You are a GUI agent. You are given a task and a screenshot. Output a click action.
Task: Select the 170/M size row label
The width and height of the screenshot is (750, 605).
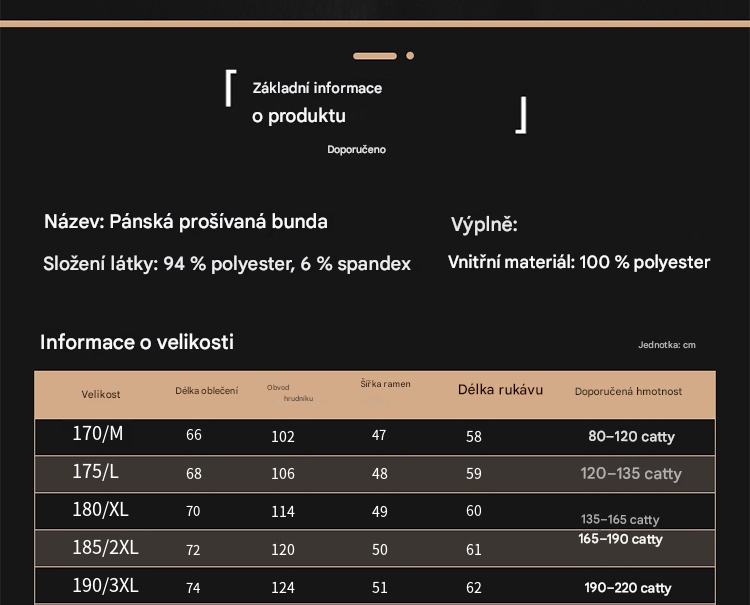click(98, 434)
